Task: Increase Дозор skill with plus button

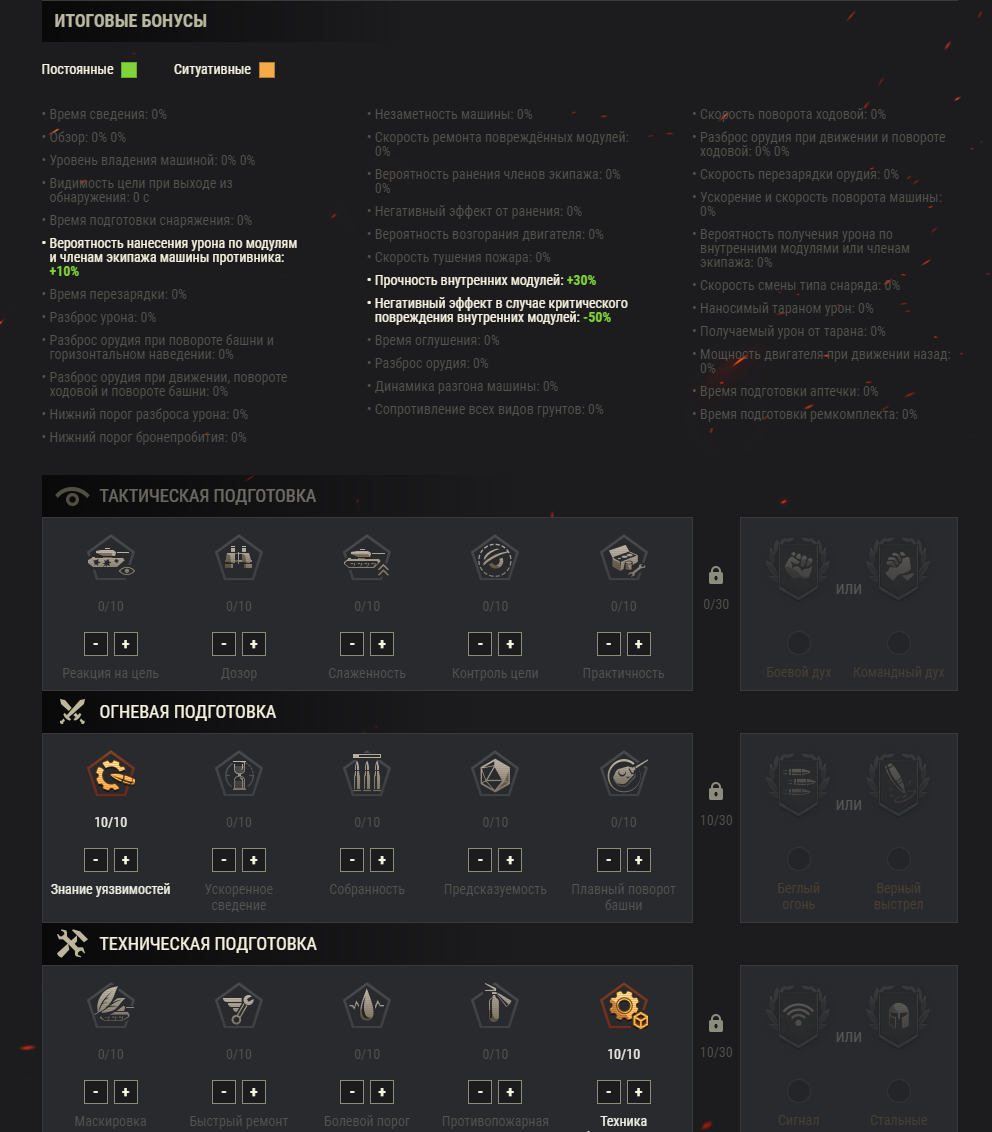Action: click(x=253, y=644)
